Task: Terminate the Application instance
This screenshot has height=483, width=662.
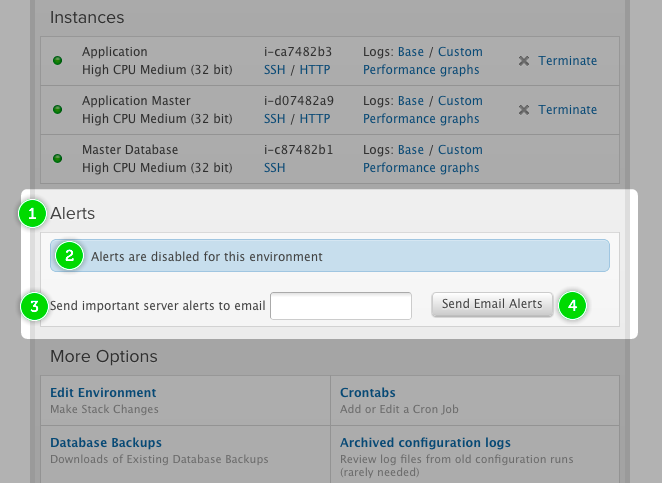Action: [567, 61]
